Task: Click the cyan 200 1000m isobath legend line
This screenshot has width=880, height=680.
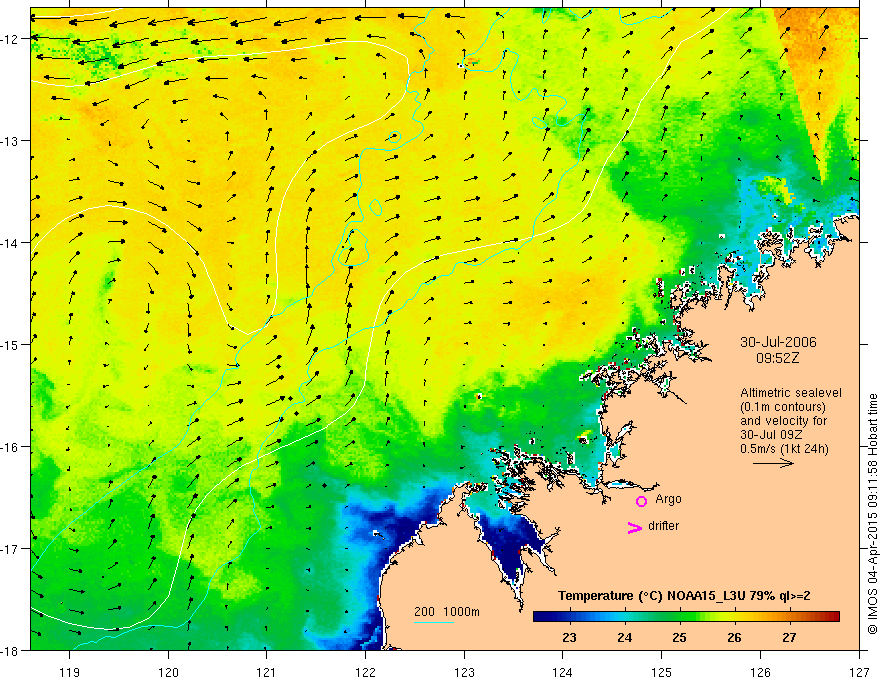Action: pos(434,622)
